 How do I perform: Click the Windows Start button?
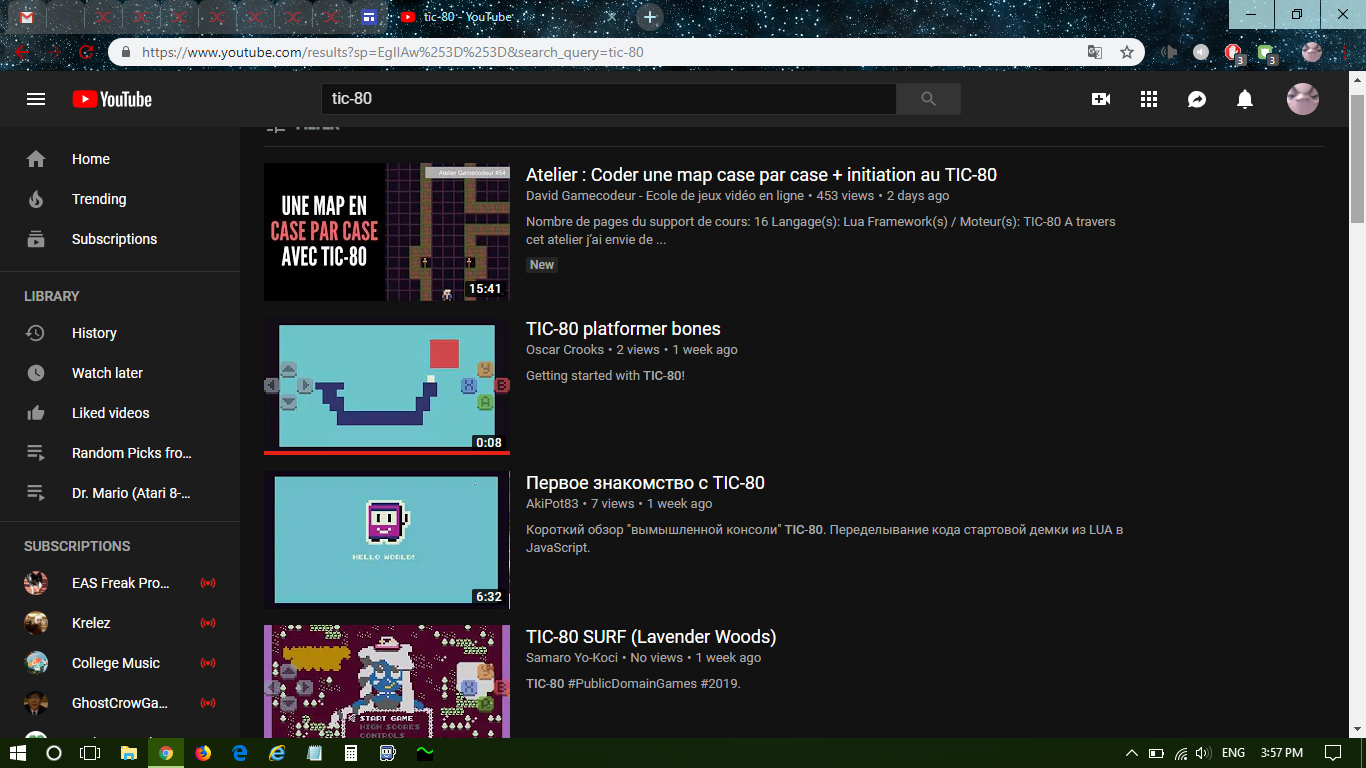18,753
